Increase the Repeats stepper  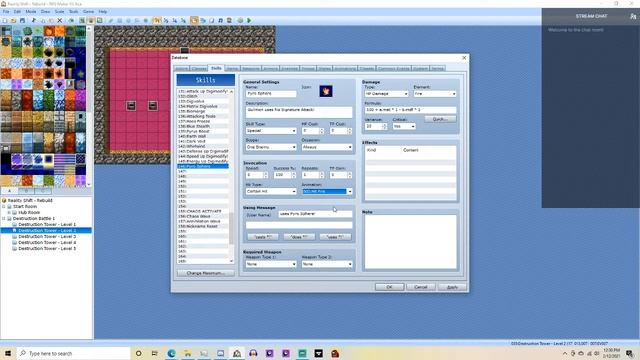pyautogui.click(x=322, y=173)
